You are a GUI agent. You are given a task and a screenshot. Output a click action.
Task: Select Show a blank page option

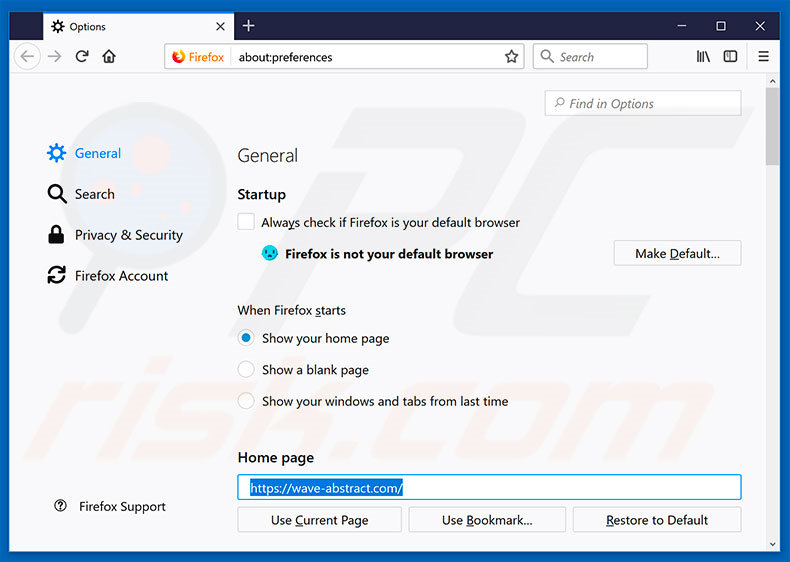click(246, 370)
